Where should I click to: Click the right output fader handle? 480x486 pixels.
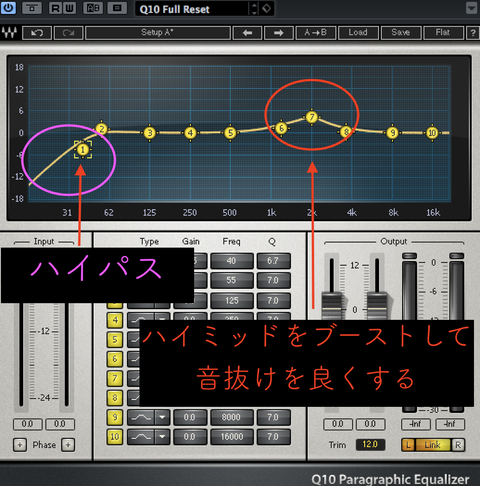[377, 306]
